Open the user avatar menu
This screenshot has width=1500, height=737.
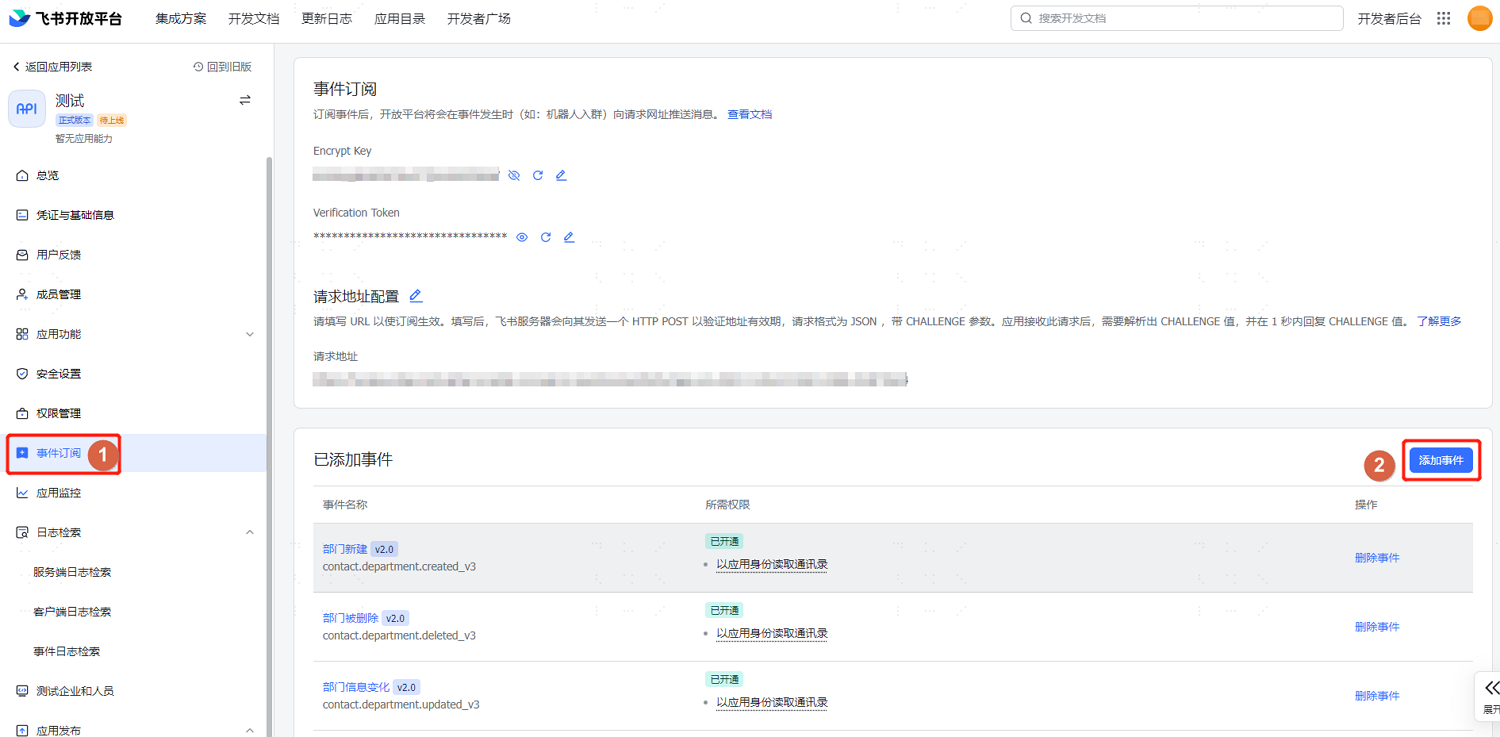1479,19
